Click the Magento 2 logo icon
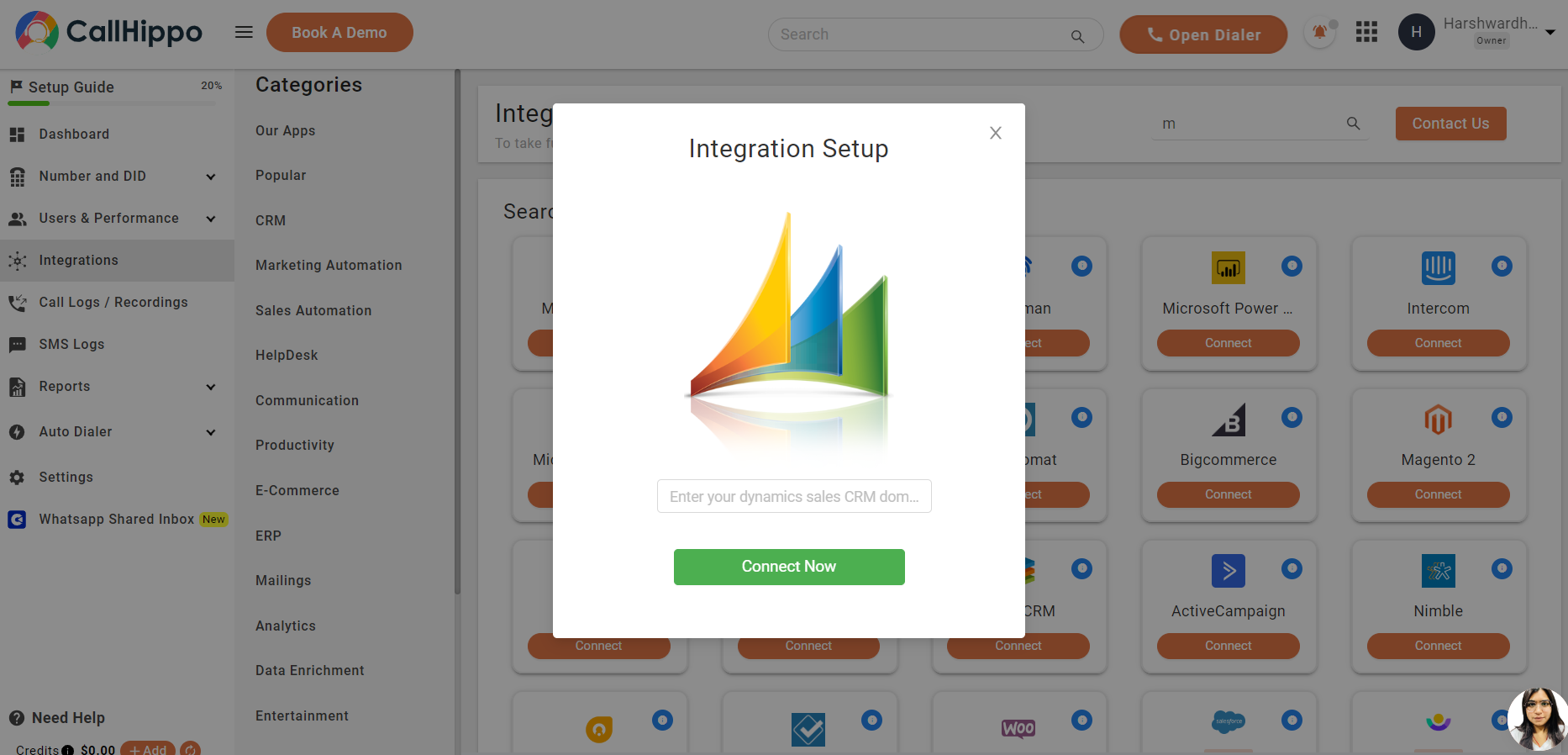 (1439, 420)
